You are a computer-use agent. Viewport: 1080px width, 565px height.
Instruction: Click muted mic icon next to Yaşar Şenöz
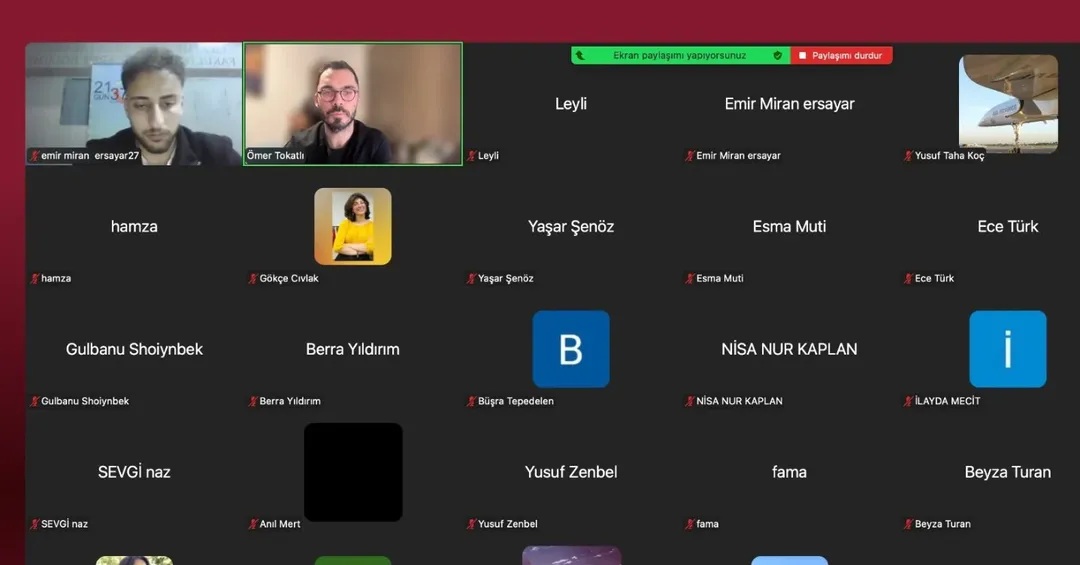pyautogui.click(x=471, y=279)
